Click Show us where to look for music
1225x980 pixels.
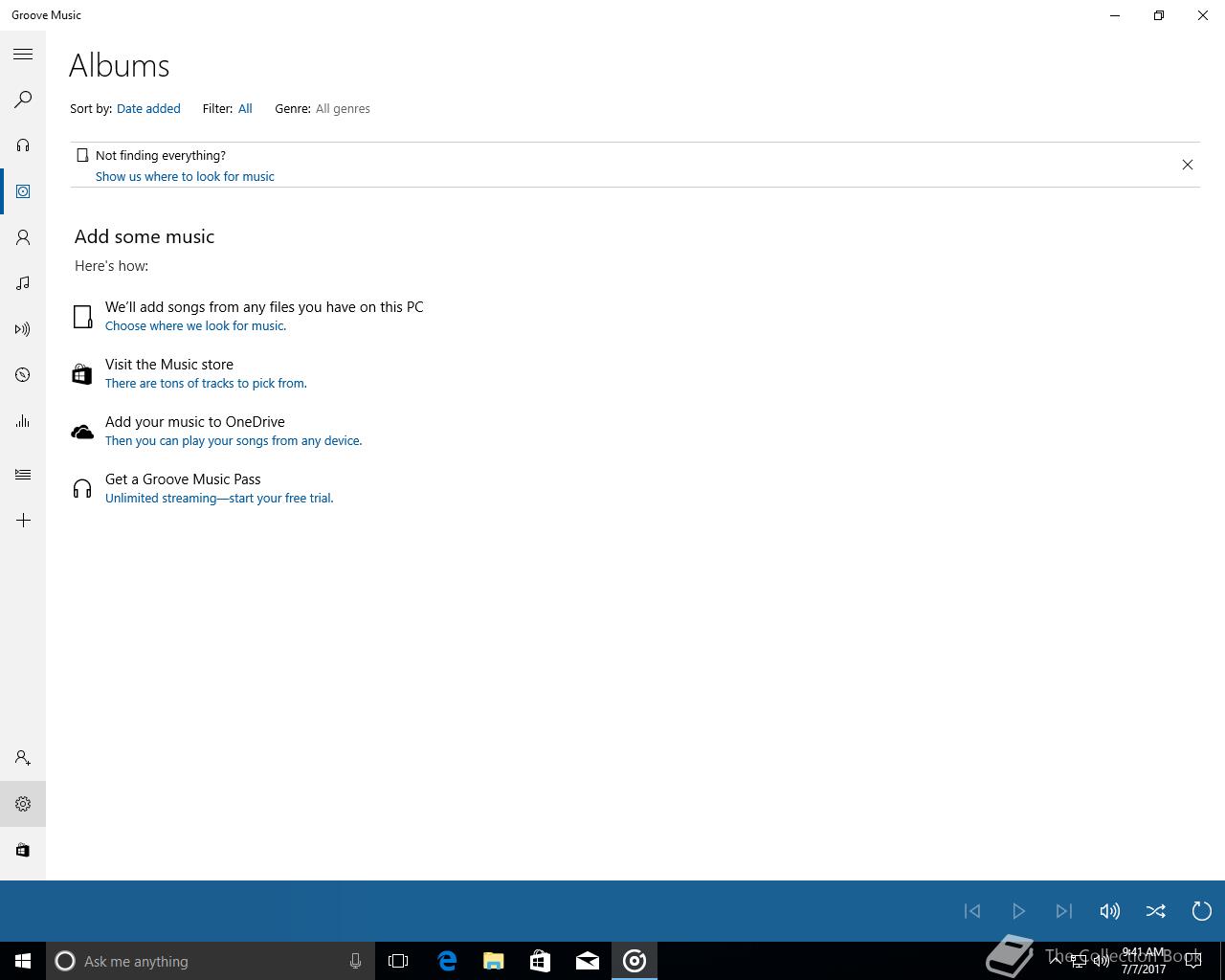[185, 176]
